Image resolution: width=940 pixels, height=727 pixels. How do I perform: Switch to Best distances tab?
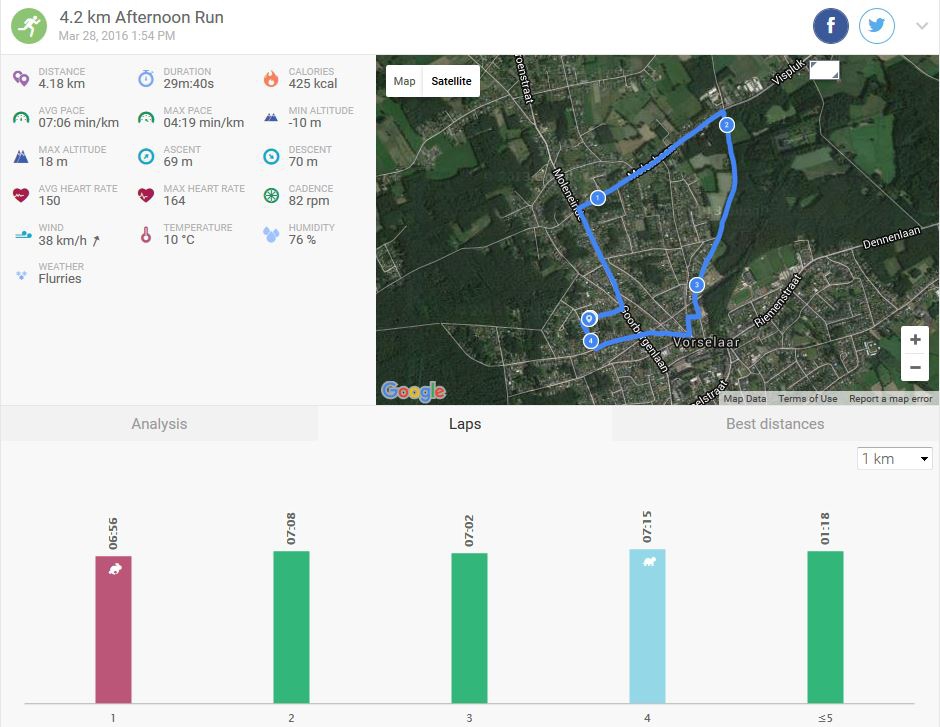click(x=775, y=424)
